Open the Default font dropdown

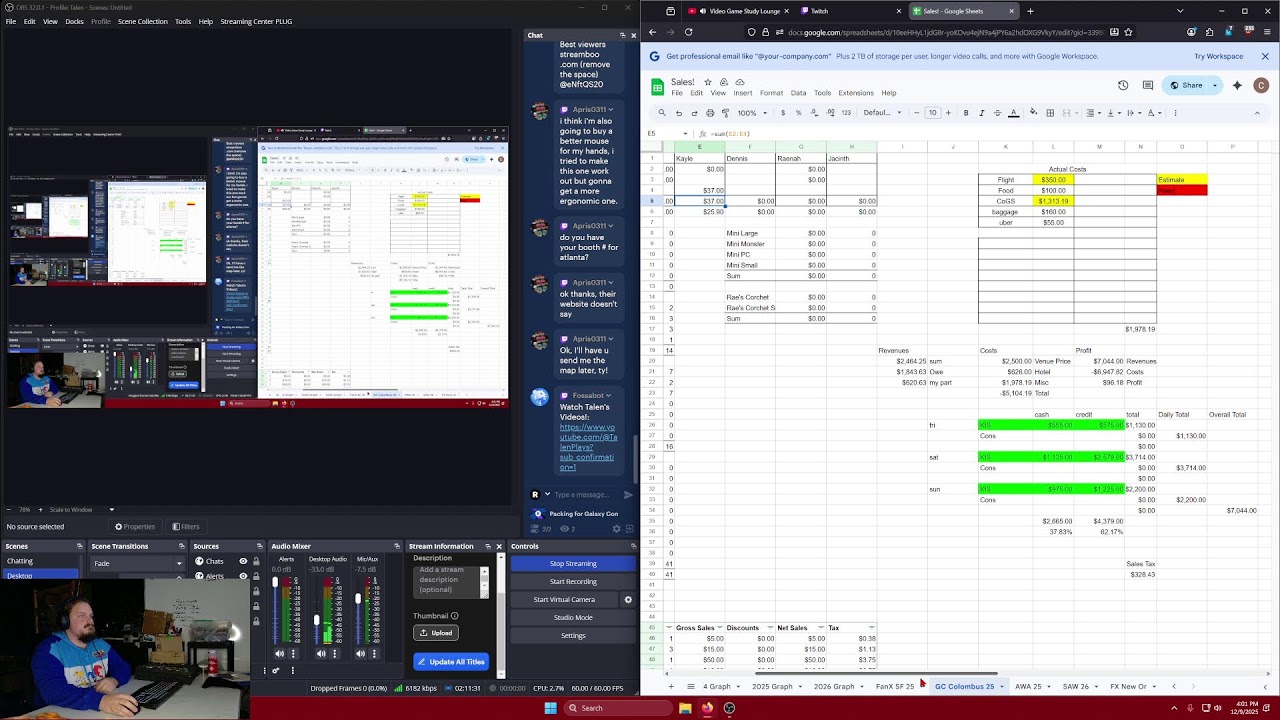pos(884,113)
